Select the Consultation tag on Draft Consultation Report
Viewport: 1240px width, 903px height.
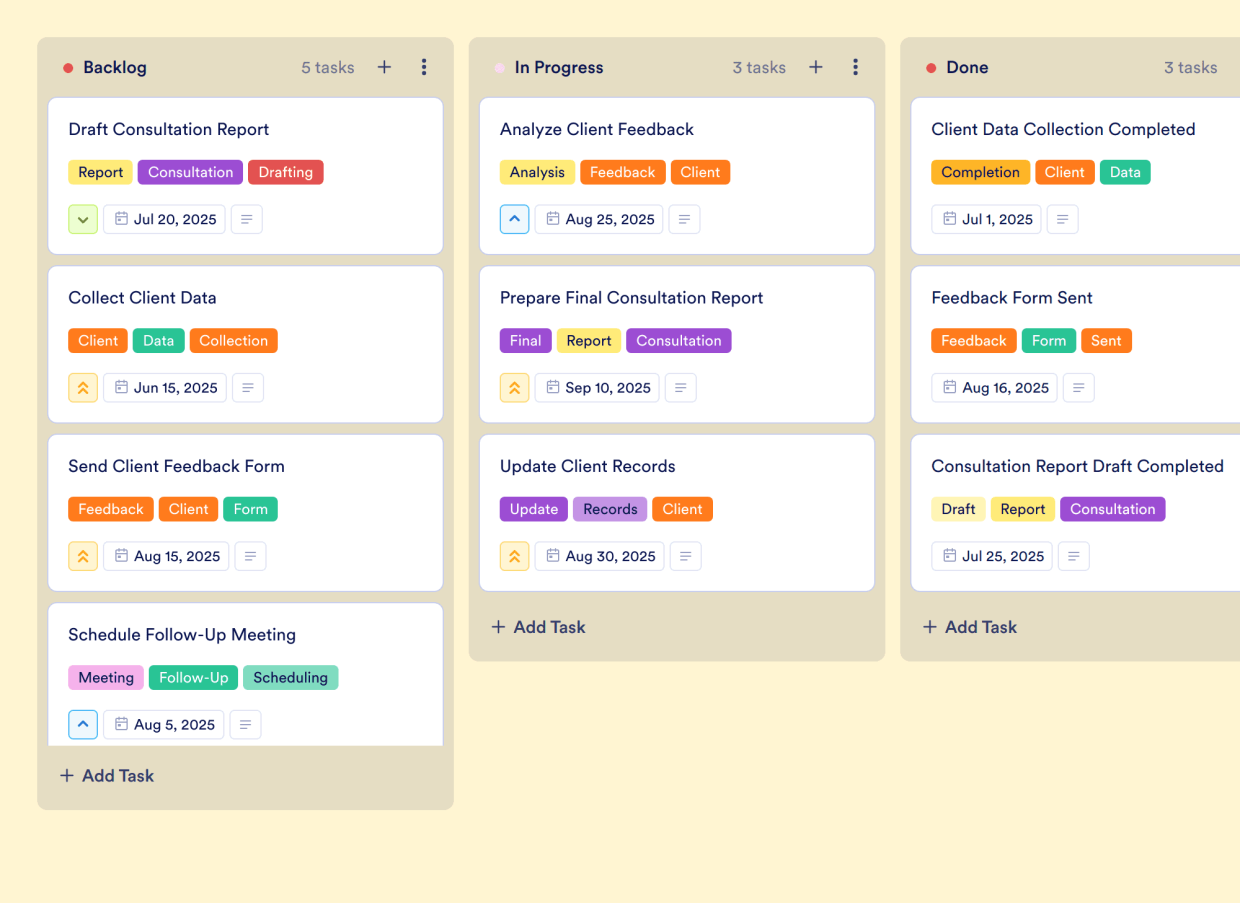190,172
